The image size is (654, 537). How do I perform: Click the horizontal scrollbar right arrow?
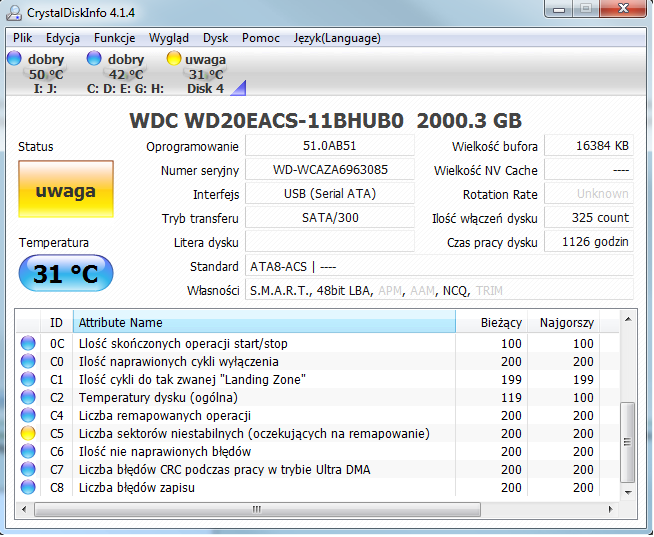coord(610,509)
